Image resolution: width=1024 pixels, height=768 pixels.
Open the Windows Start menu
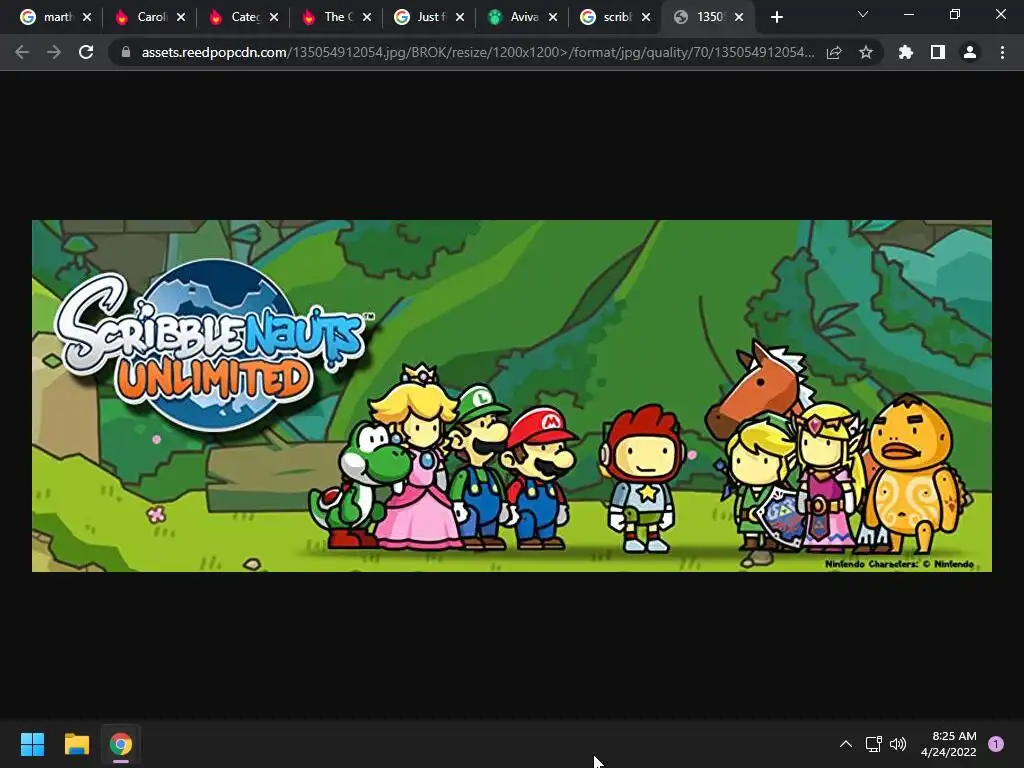point(32,744)
